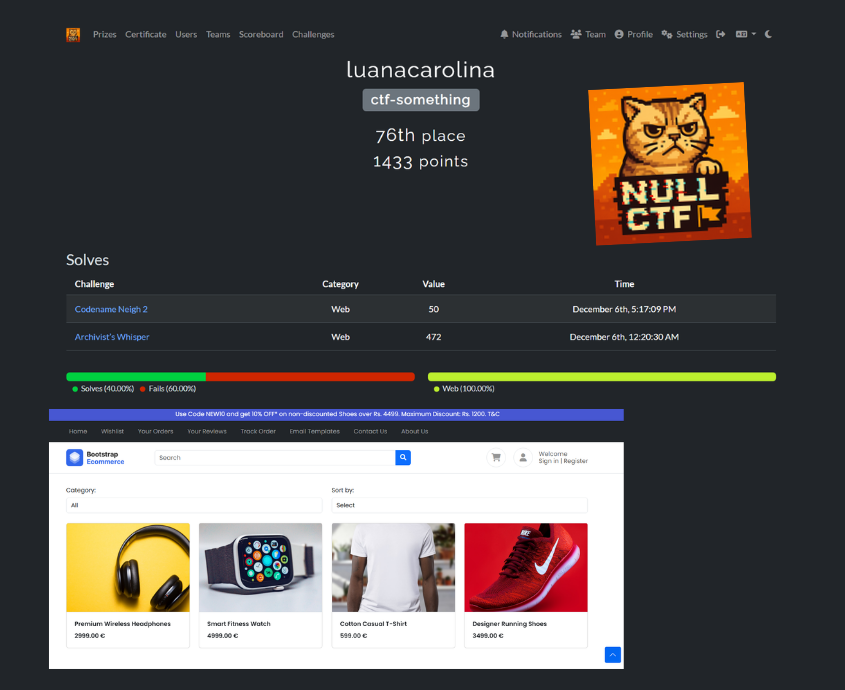Switch to the Scoreboard menu item

260,34
